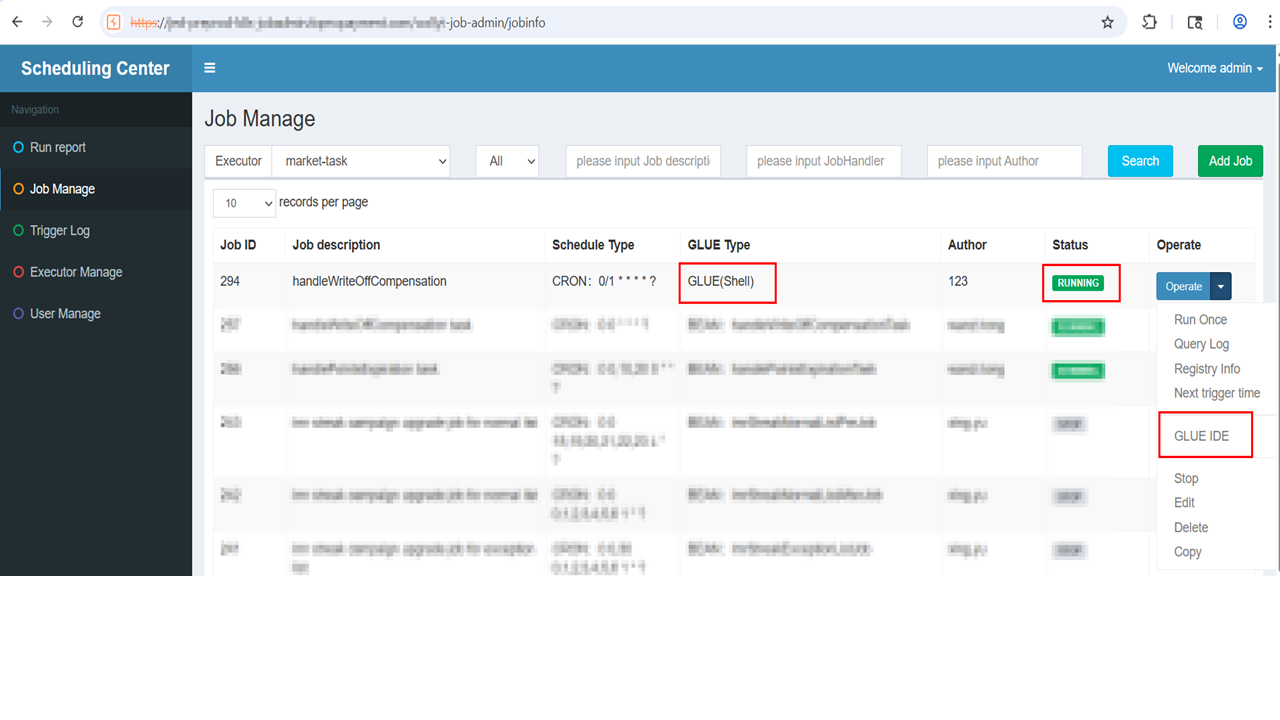Open the browser media control icon
This screenshot has width=1280, height=720.
pos(1195,22)
